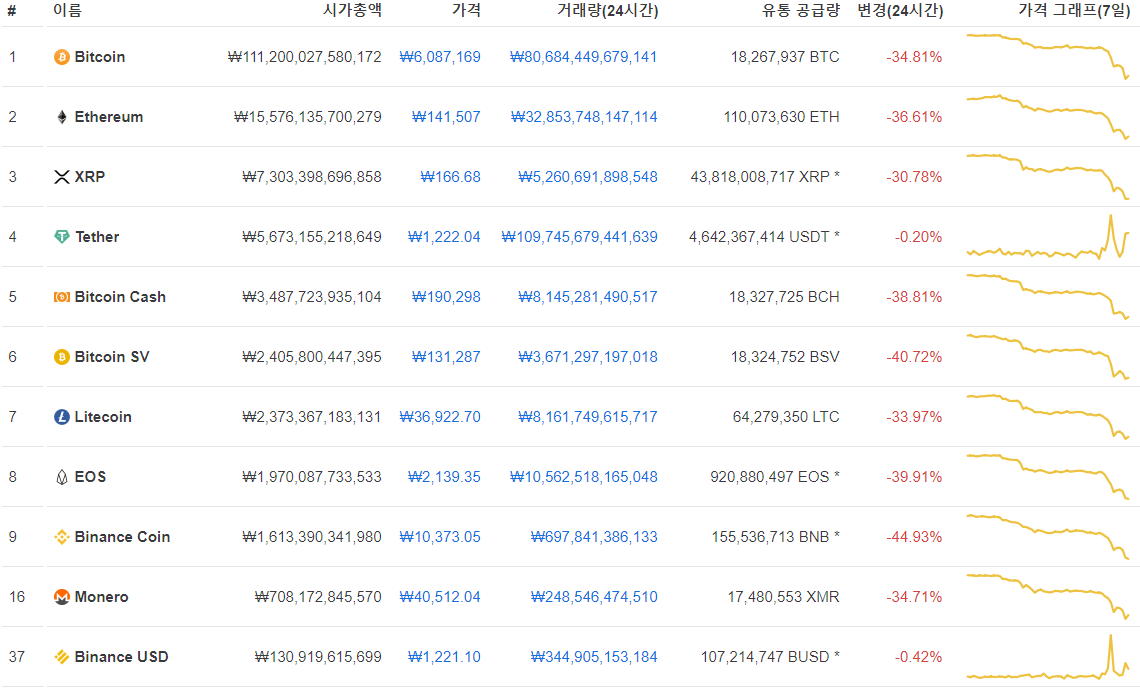Click Monero price ₩40,512.04
The height and width of the screenshot is (691, 1140).
click(x=440, y=597)
